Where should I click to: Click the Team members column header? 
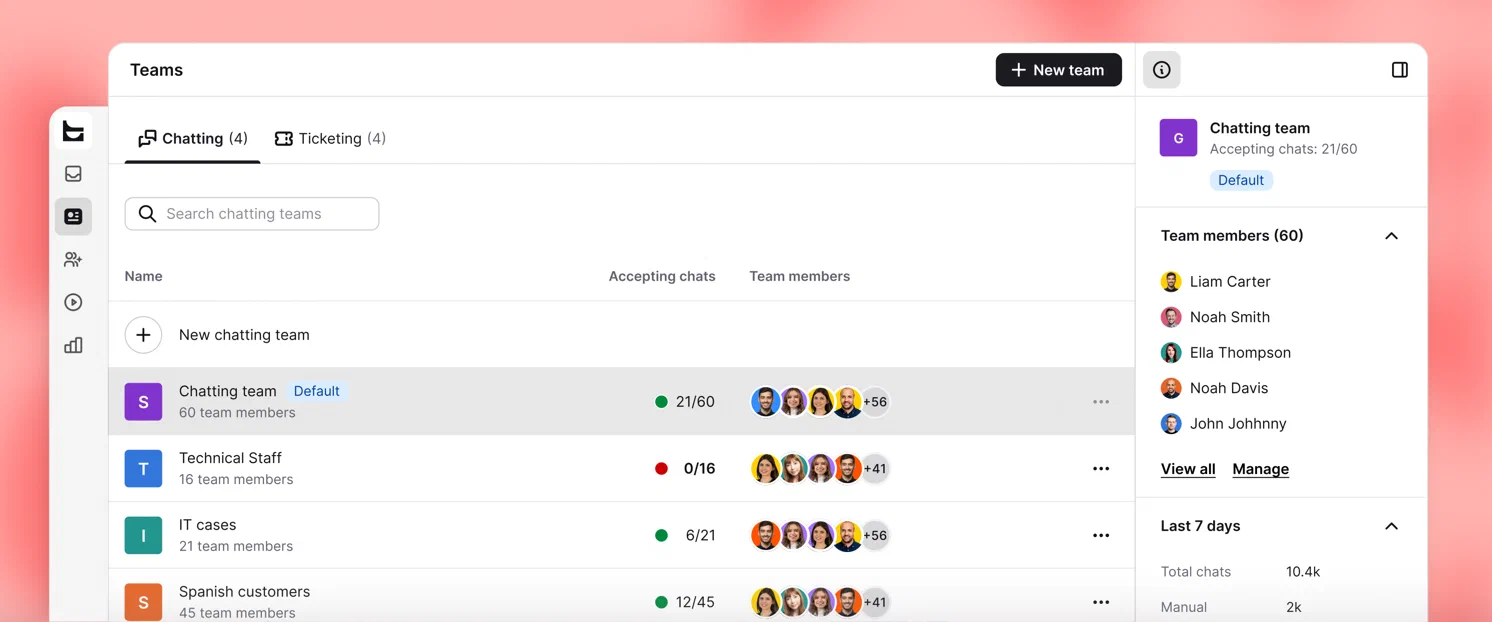pos(800,276)
